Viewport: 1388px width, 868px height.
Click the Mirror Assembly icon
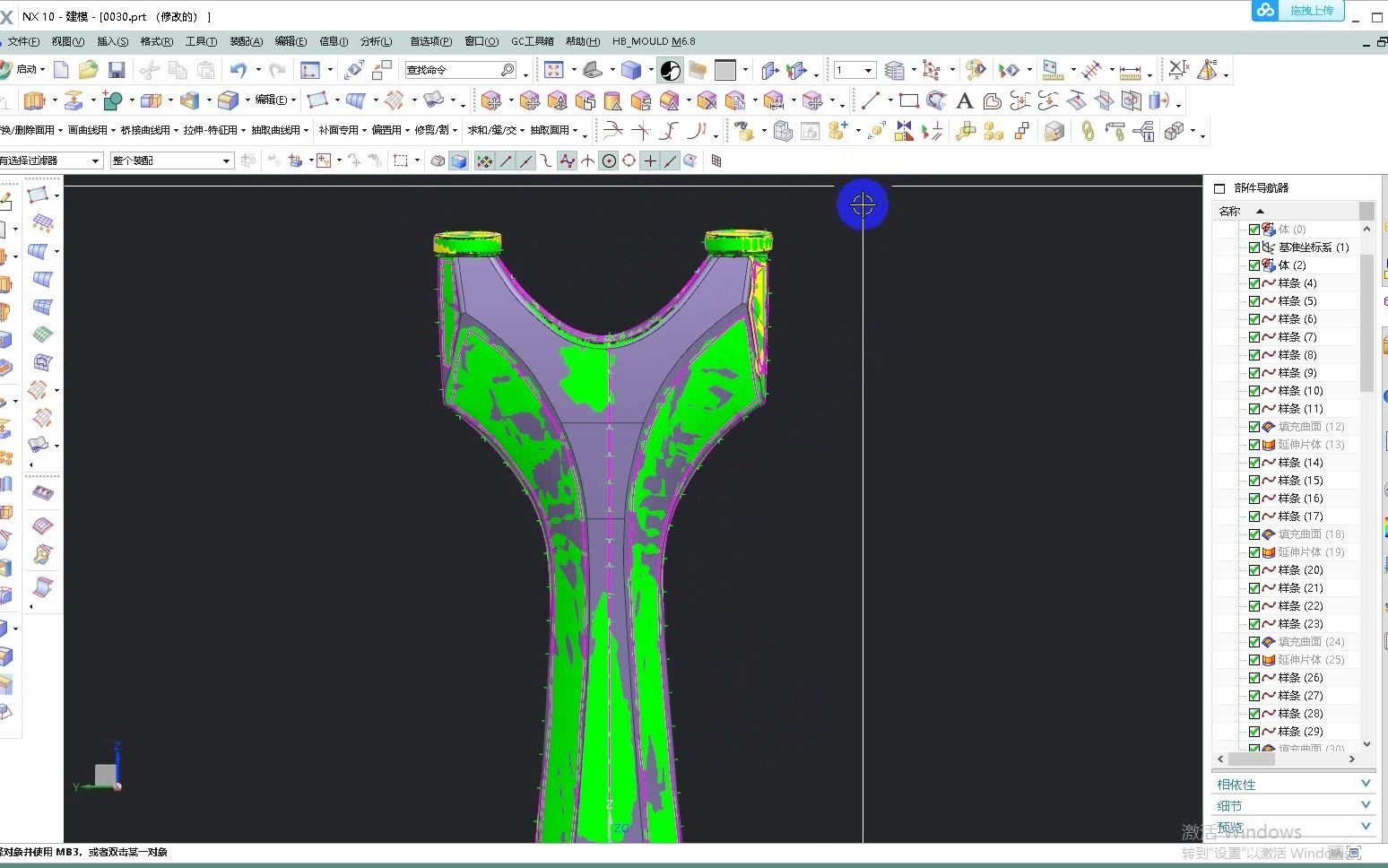[904, 131]
